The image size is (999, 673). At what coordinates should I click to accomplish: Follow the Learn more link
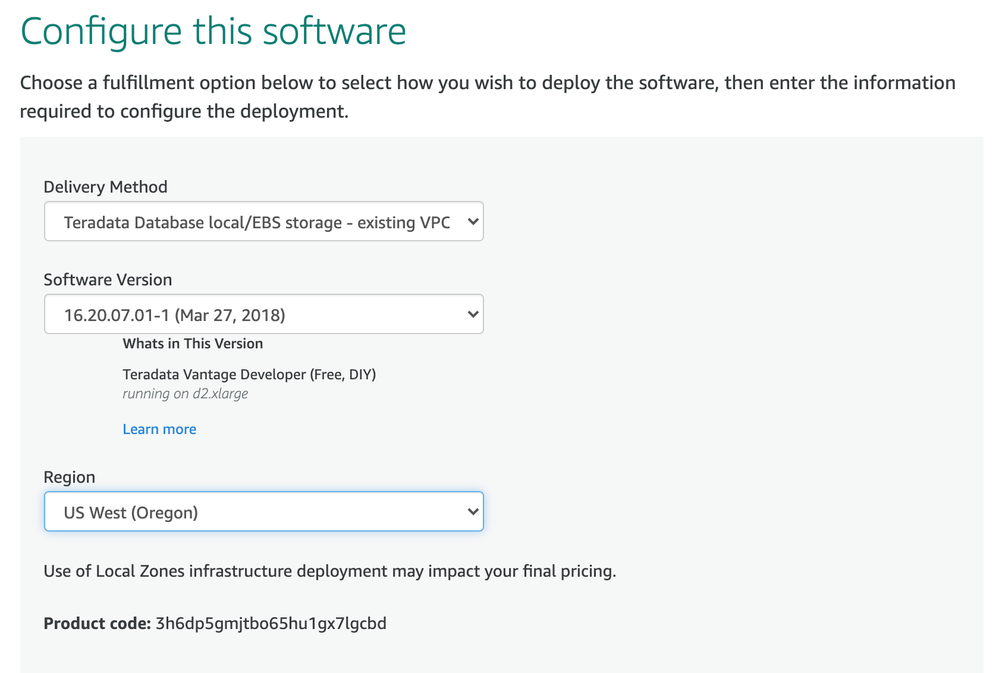coord(159,429)
